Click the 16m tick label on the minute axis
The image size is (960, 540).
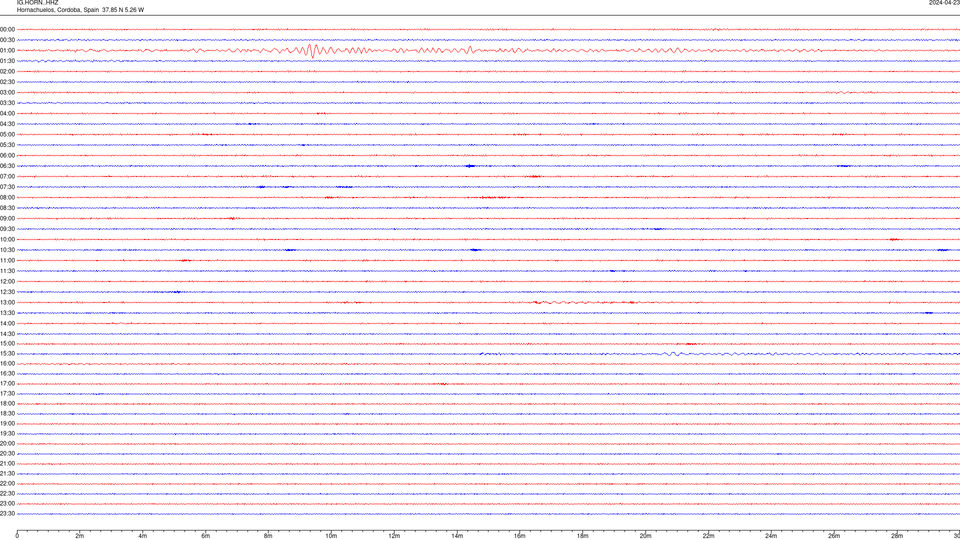pyautogui.click(x=520, y=536)
